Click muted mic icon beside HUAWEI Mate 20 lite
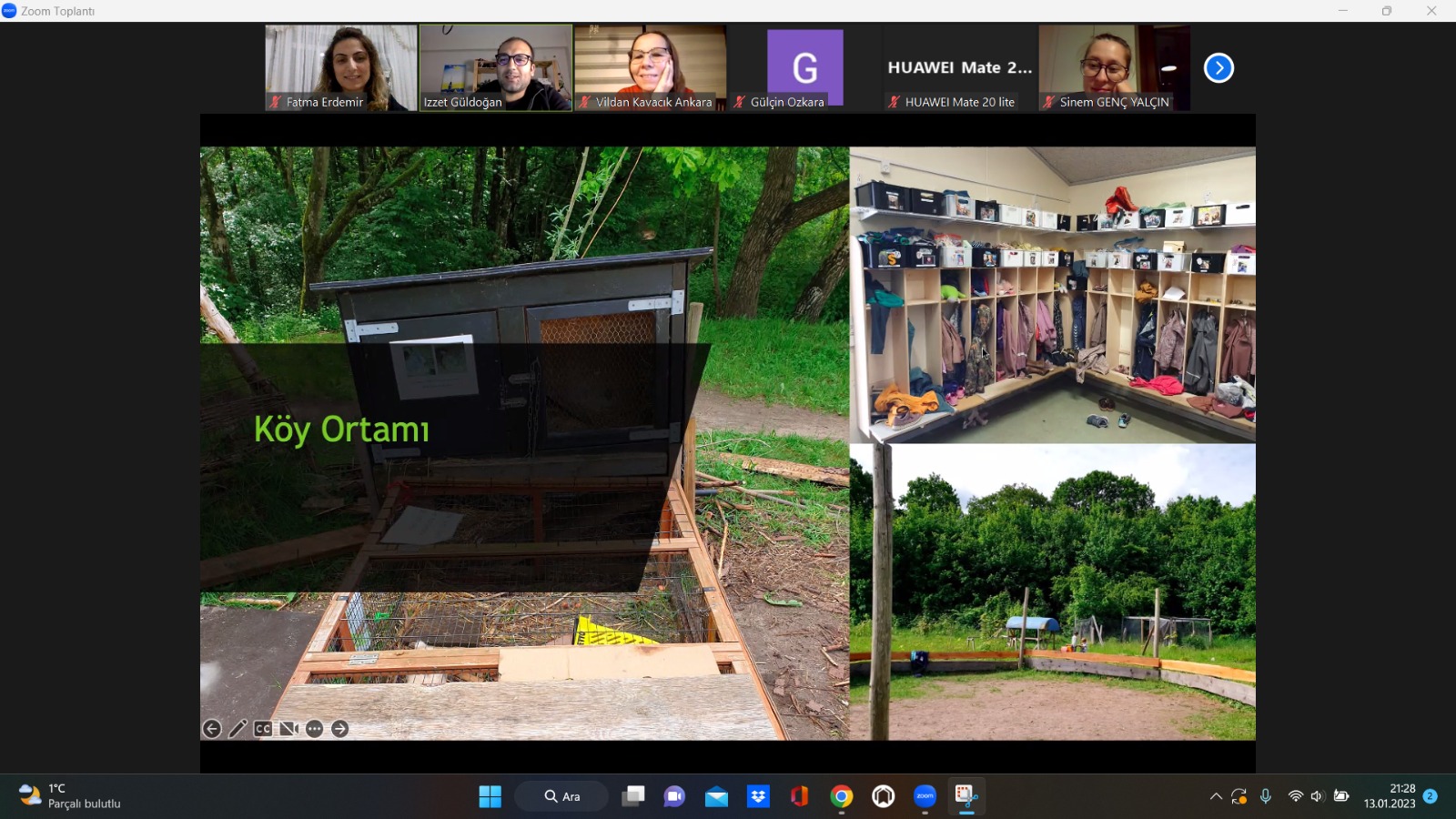 pyautogui.click(x=895, y=102)
